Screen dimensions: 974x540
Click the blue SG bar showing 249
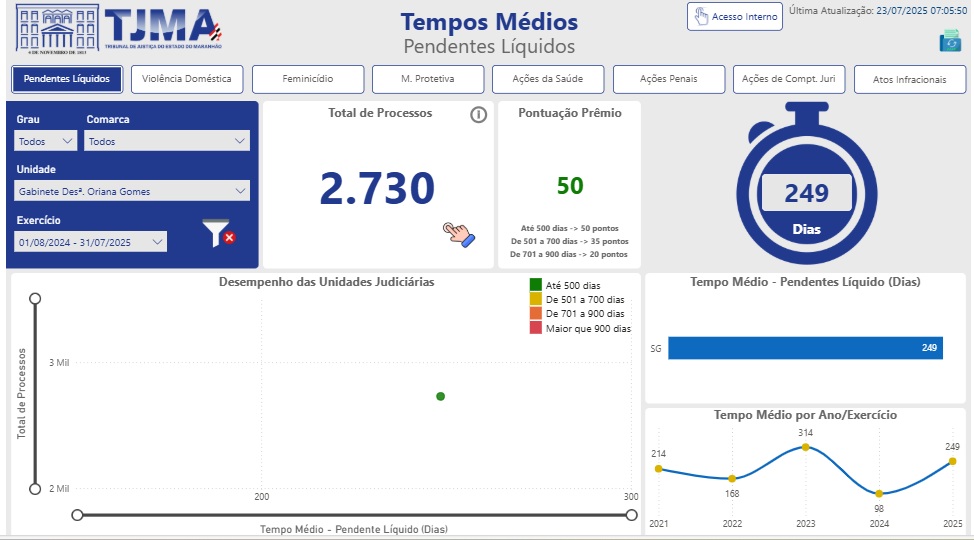(806, 348)
